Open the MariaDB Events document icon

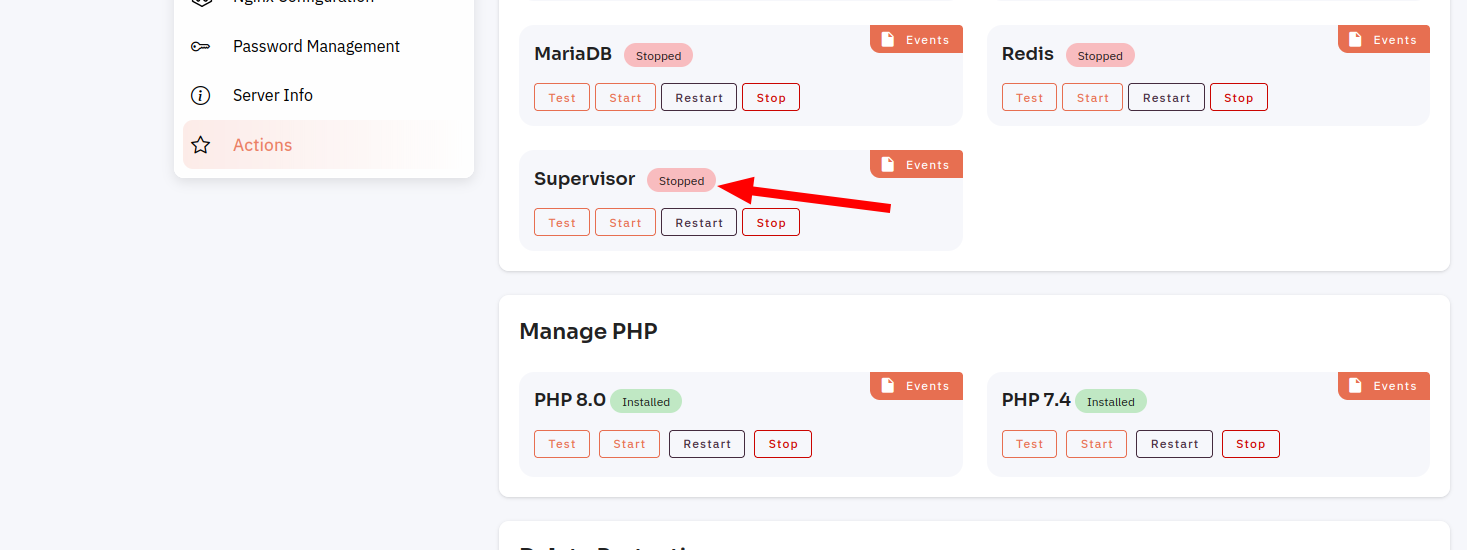887,40
